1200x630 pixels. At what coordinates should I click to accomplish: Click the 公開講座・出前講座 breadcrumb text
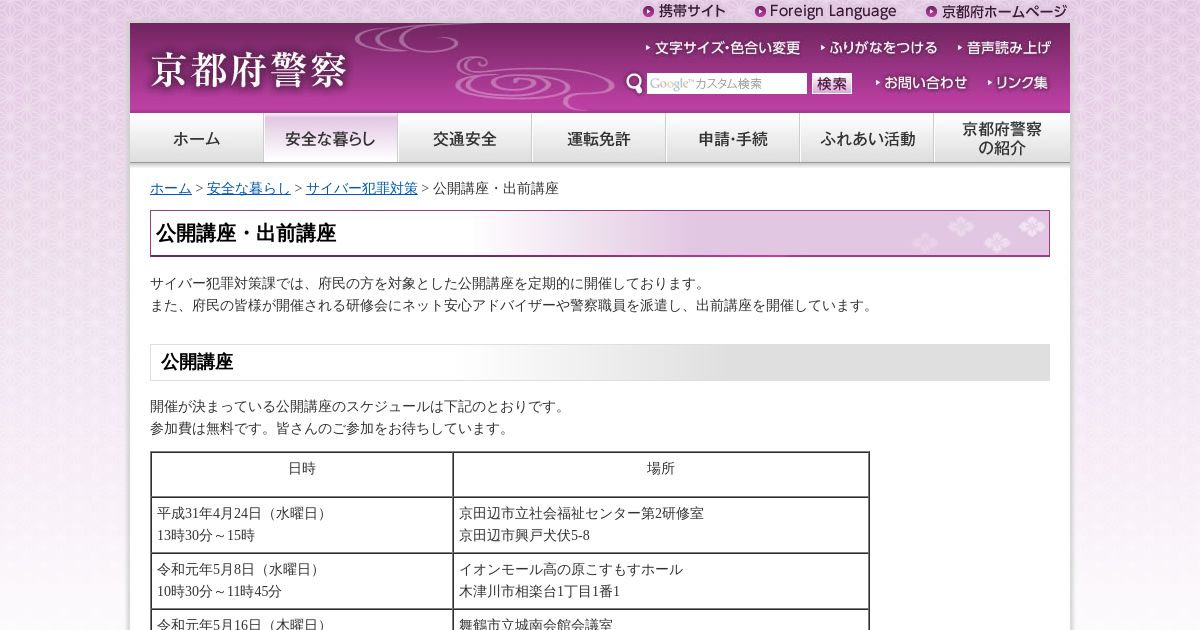pos(496,188)
